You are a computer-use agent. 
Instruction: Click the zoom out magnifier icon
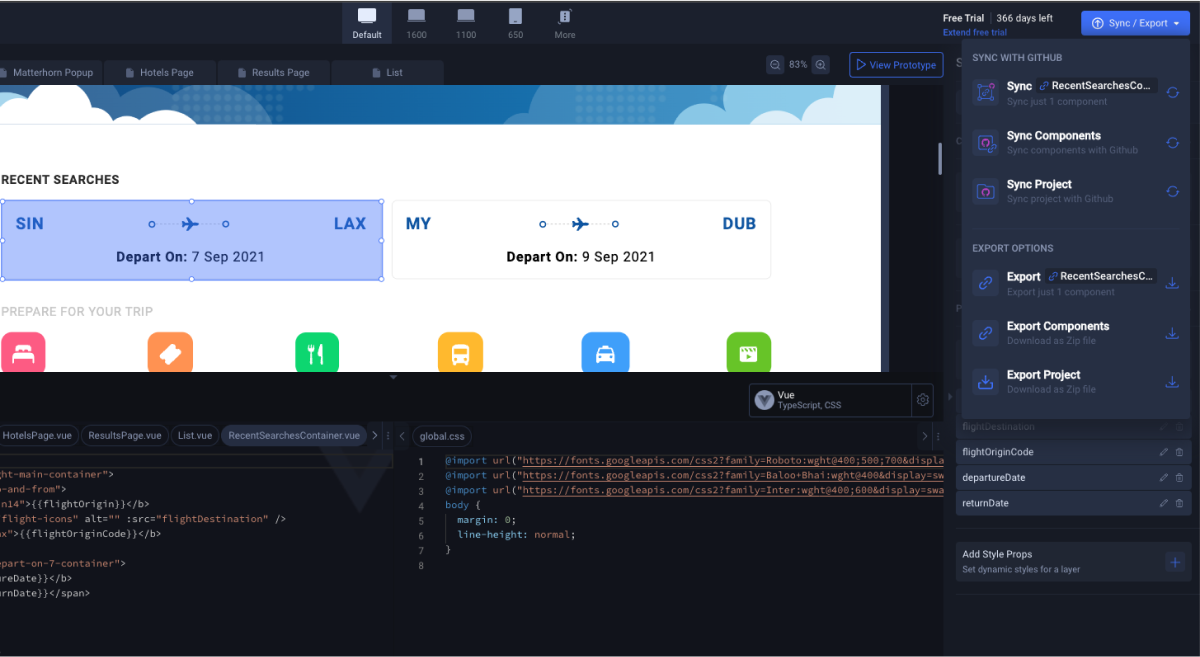(x=775, y=64)
